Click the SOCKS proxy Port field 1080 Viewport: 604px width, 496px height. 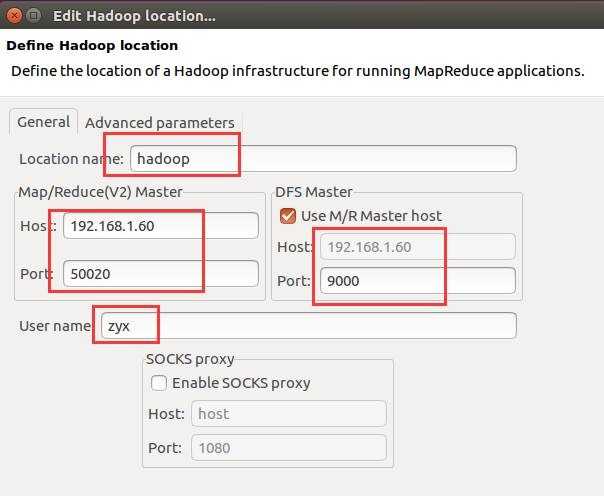point(289,447)
